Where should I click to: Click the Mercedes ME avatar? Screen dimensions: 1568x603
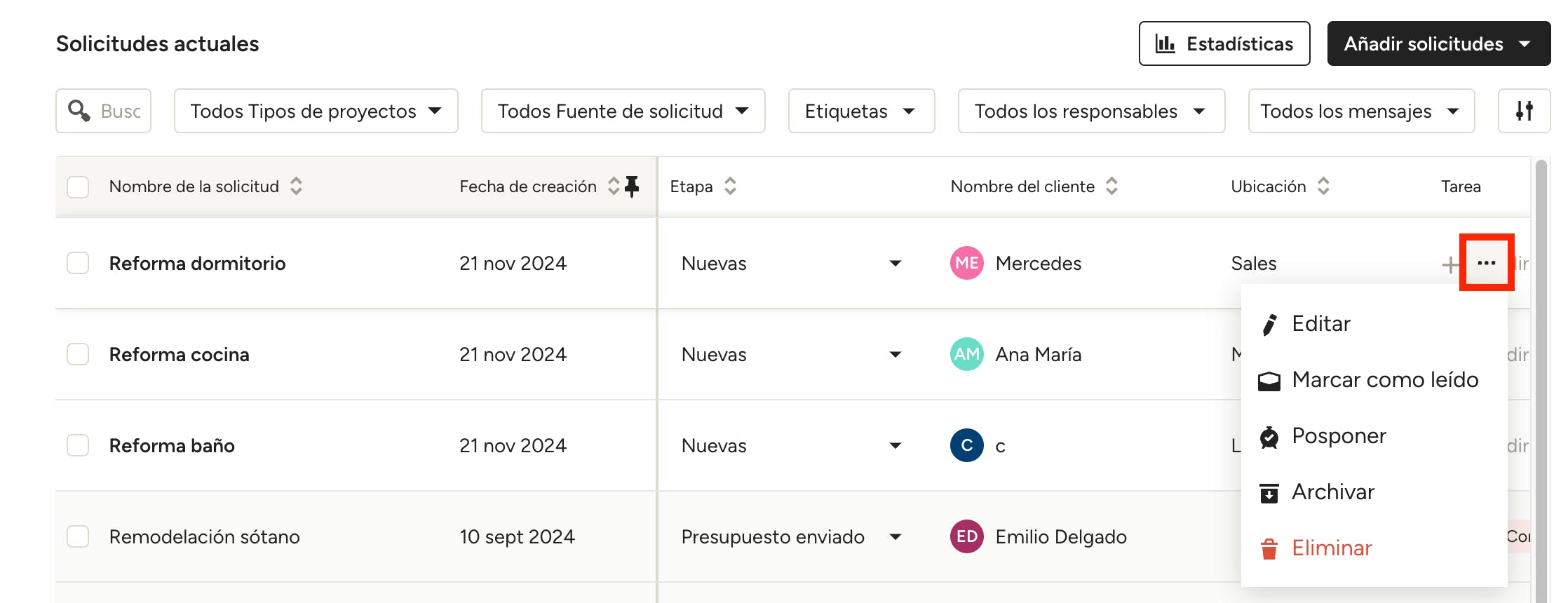[966, 263]
